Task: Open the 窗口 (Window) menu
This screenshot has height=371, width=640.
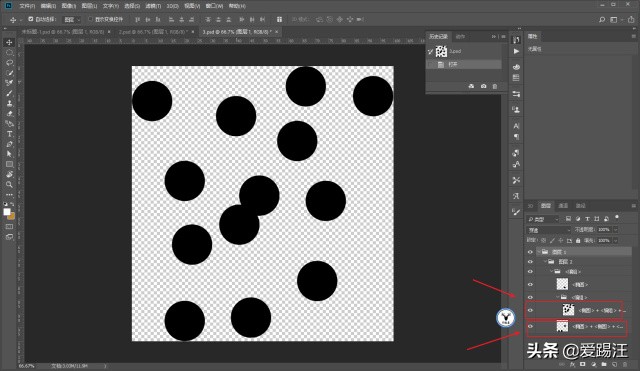Action: point(214,6)
